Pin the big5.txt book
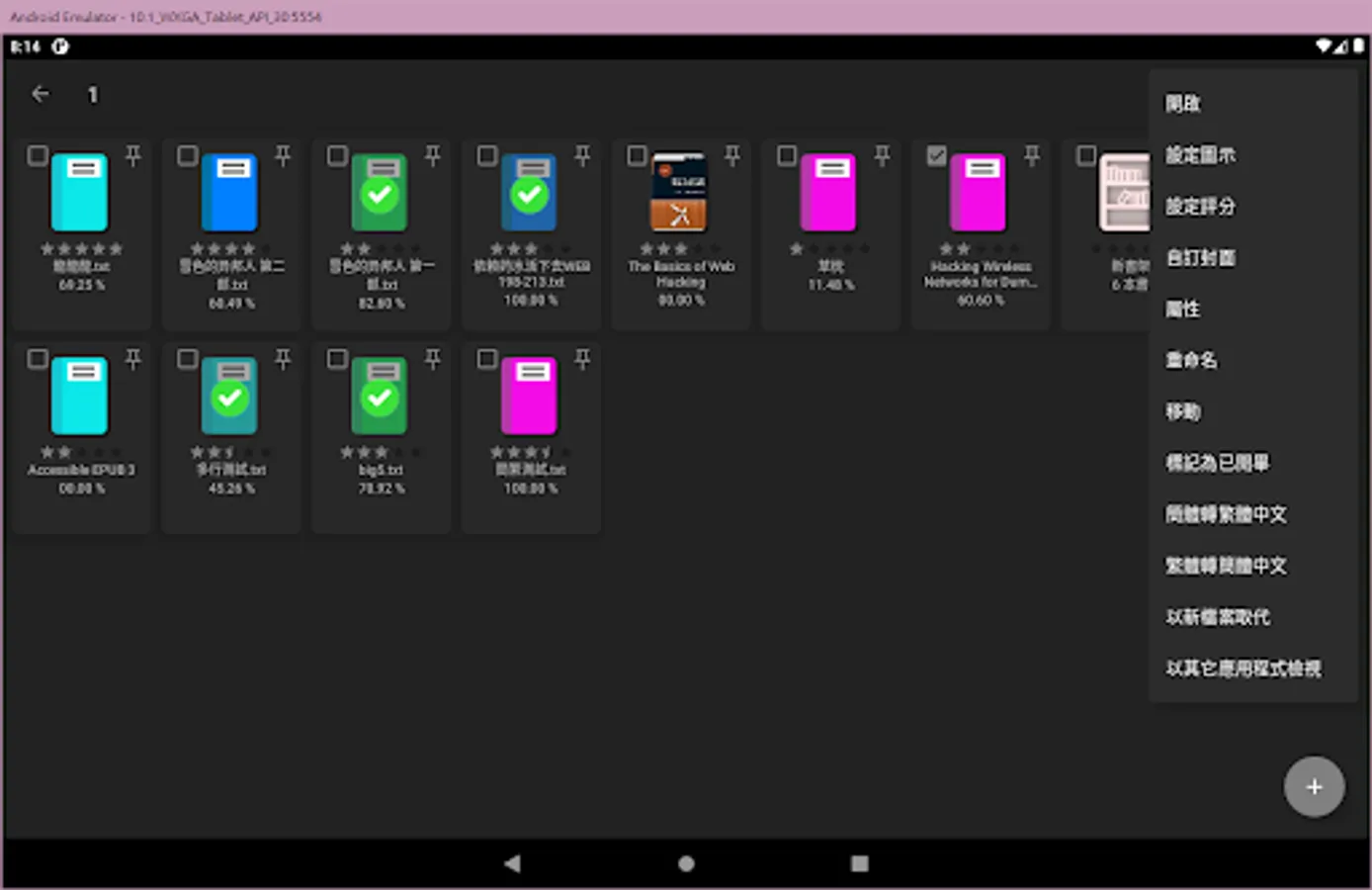Image resolution: width=1372 pixels, height=890 pixels. click(433, 360)
